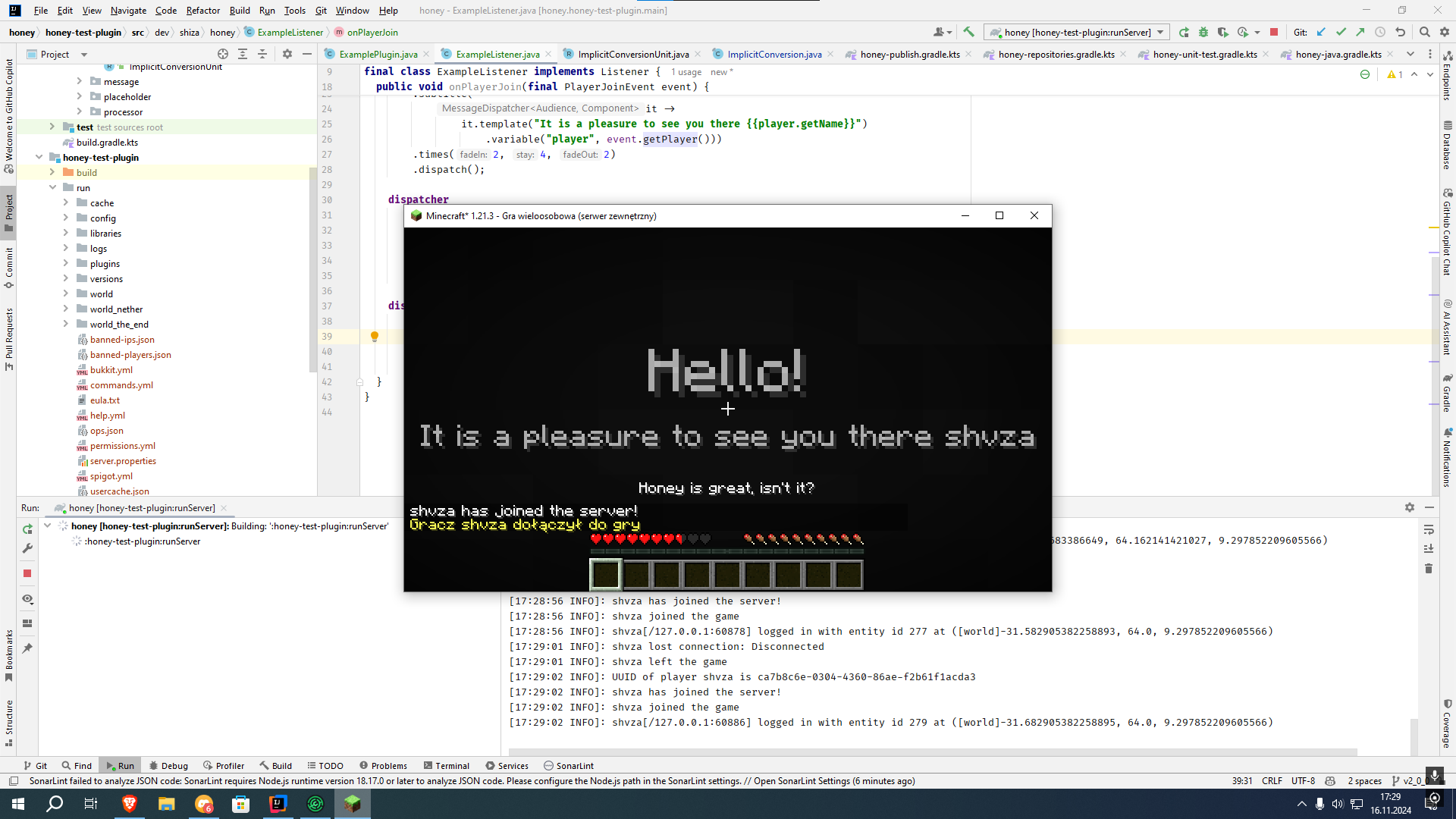Screen dimensions: 1456x819
Task: Click the Debug bug icon in the toolbar
Action: pyautogui.click(x=1203, y=32)
